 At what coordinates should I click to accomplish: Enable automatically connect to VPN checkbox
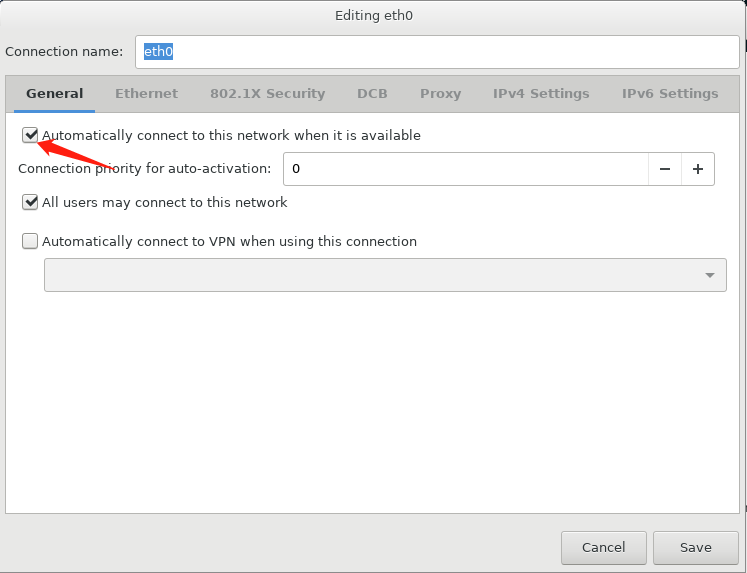point(30,241)
